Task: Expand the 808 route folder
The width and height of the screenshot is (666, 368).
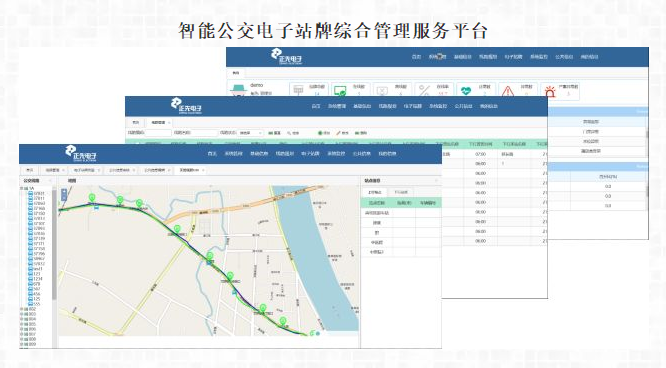Action: [22, 340]
